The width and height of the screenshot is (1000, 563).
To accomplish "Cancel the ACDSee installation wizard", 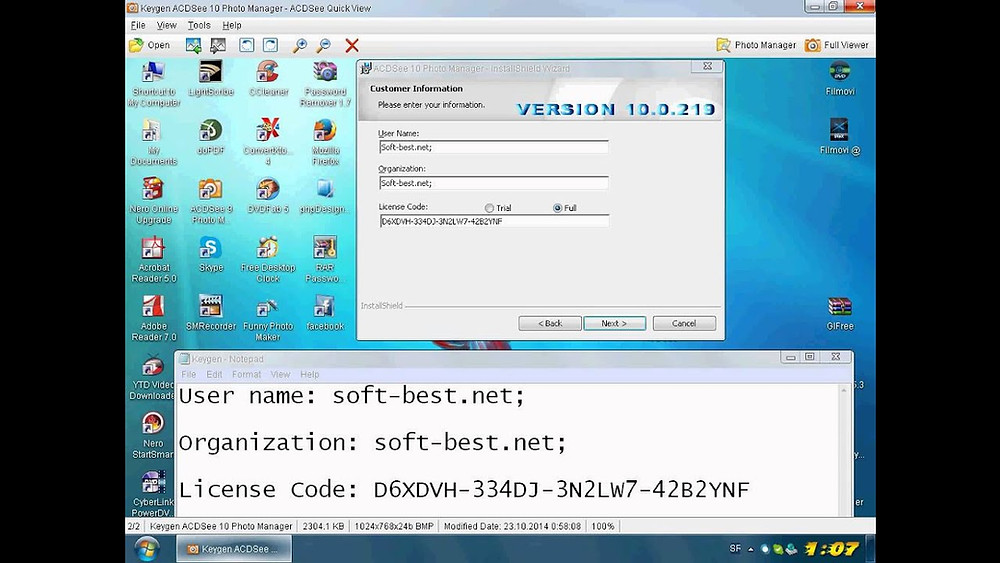I will (684, 323).
